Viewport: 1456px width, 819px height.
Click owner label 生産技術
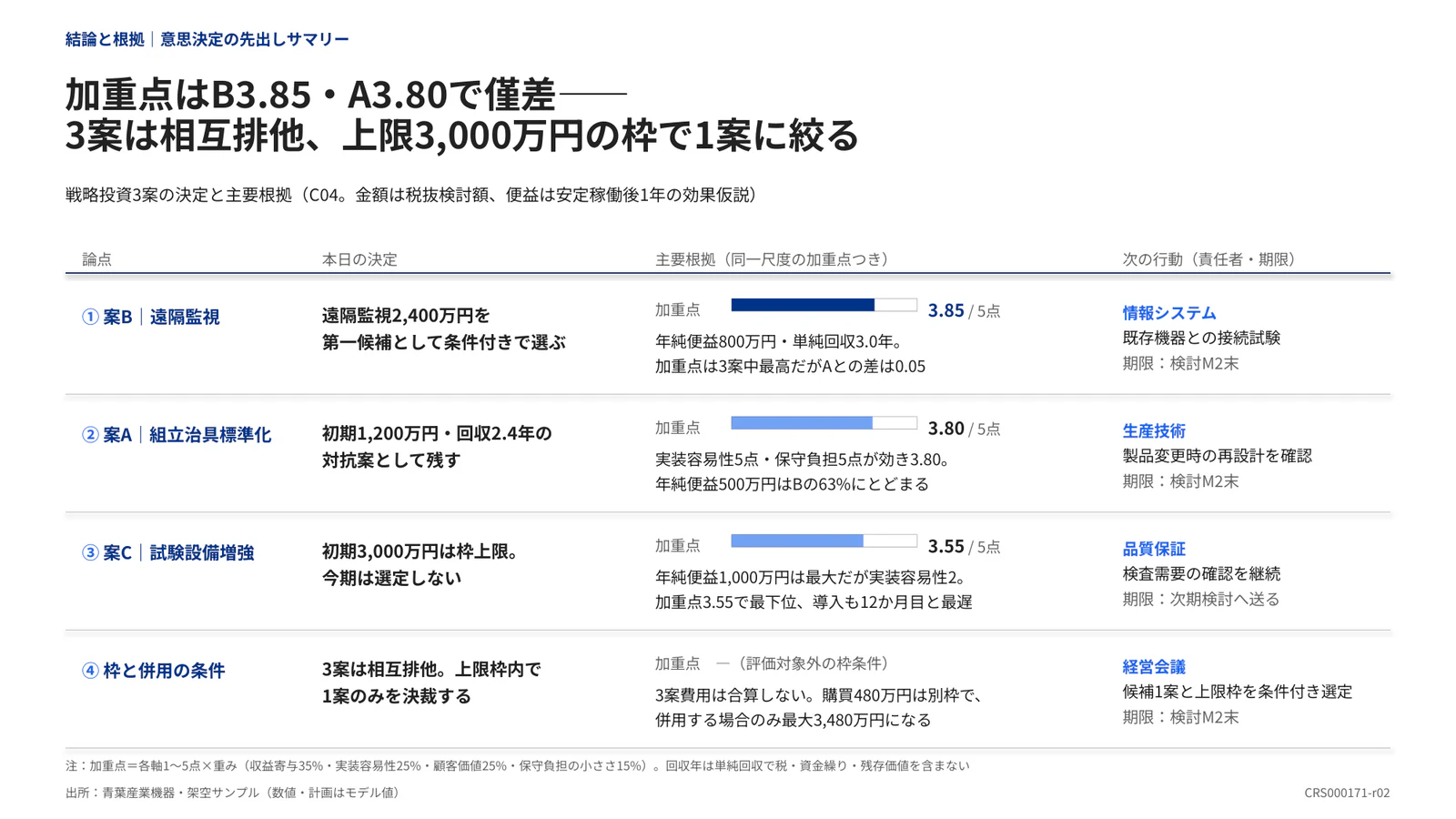coord(1154,431)
